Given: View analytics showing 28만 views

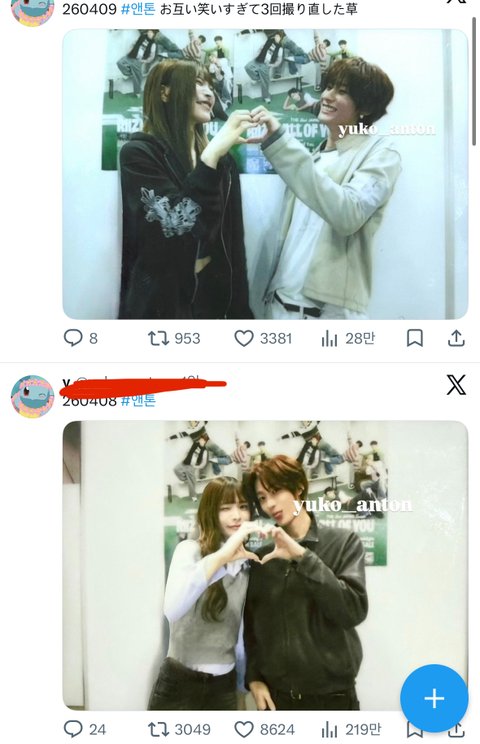Looking at the screenshot, I should [x=348, y=338].
